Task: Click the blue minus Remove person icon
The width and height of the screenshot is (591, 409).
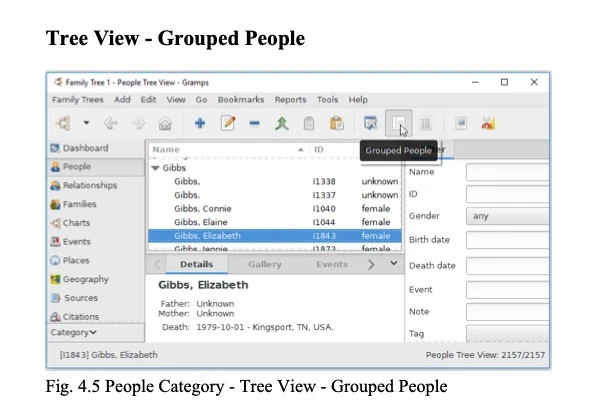Action: coord(254,123)
